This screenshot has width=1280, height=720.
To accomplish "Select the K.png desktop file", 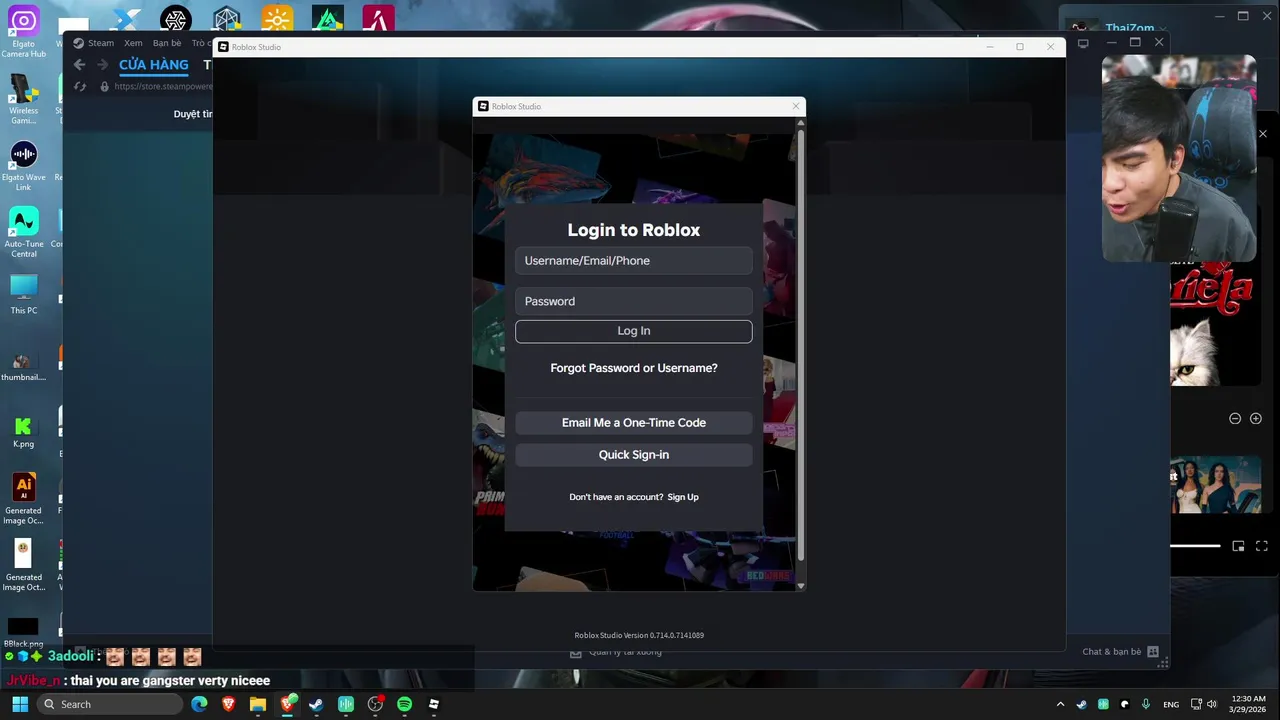I will click(x=23, y=432).
